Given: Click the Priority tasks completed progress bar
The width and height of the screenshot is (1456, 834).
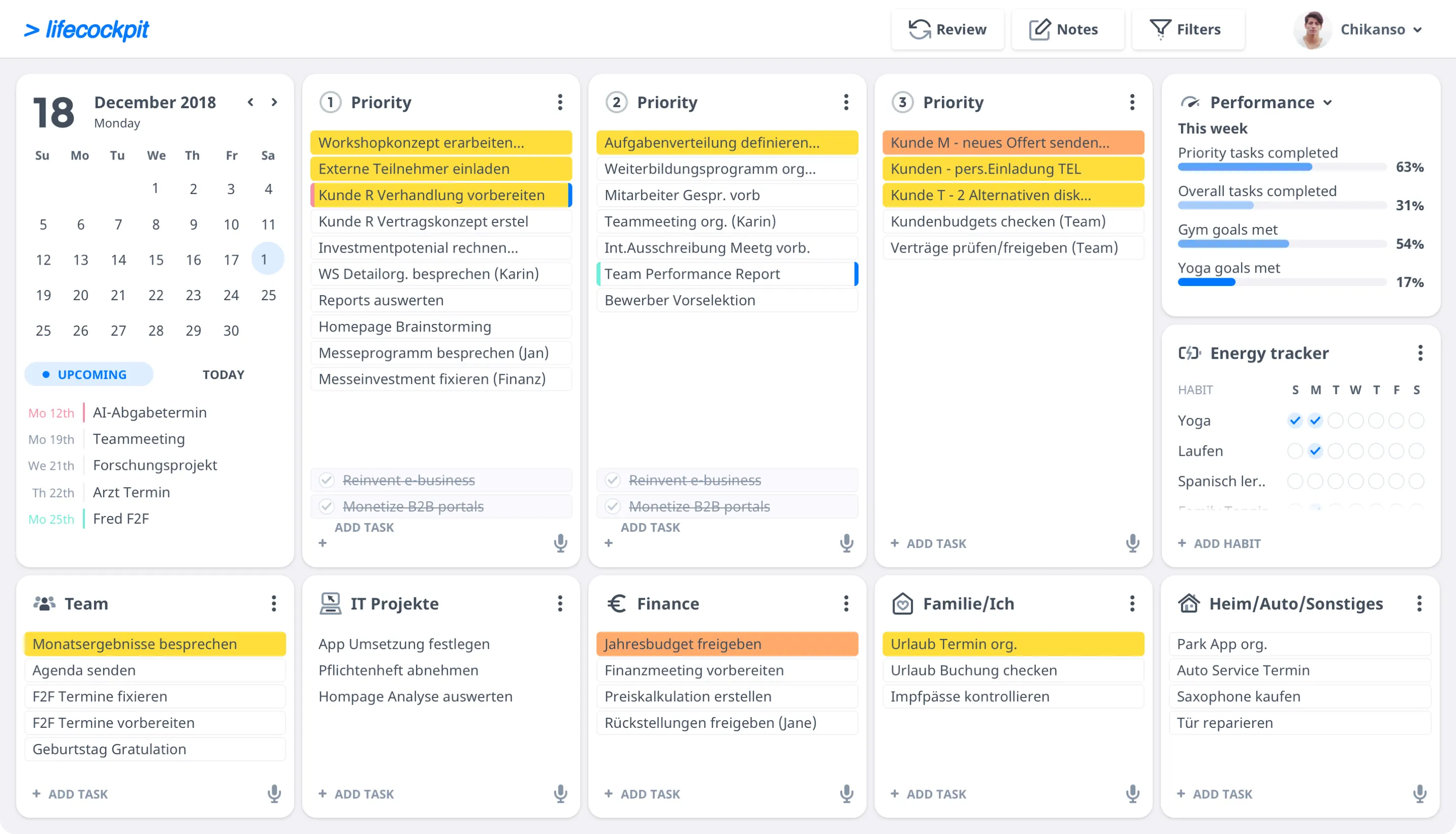Looking at the screenshot, I should point(1281,167).
